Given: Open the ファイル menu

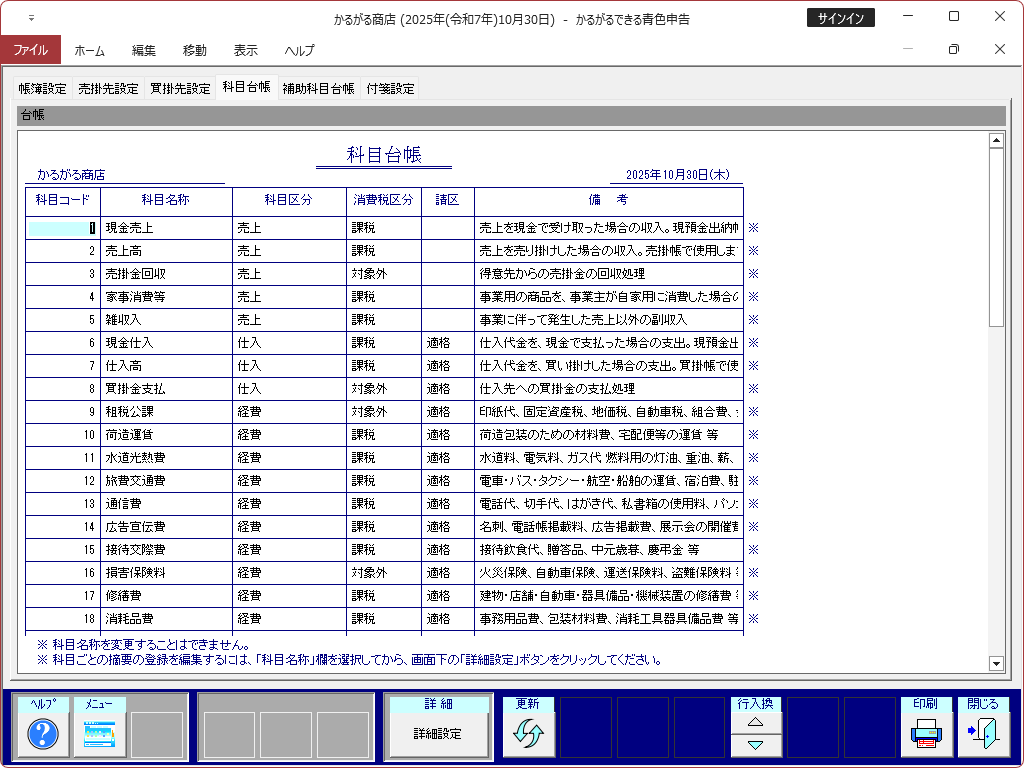Looking at the screenshot, I should pos(30,50).
